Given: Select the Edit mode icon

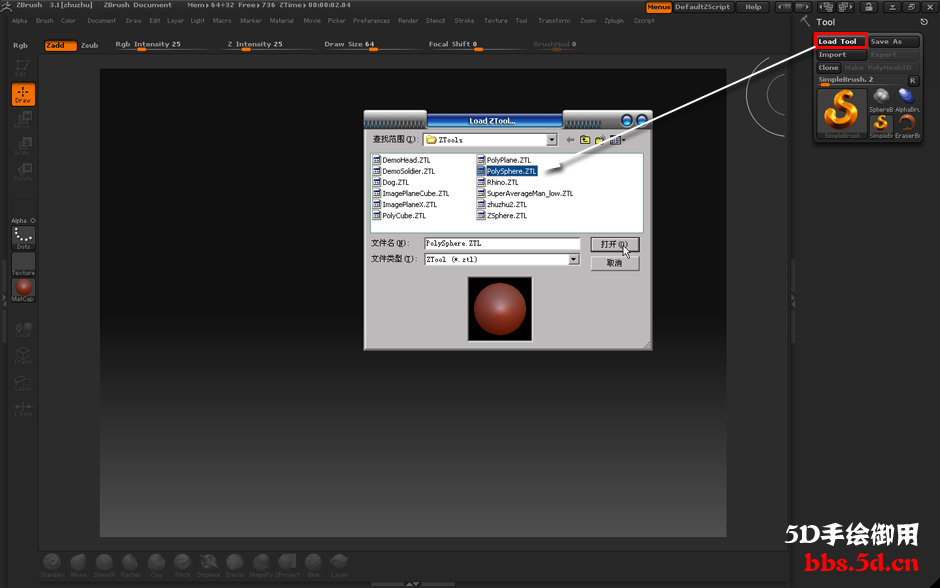Looking at the screenshot, I should (x=23, y=68).
